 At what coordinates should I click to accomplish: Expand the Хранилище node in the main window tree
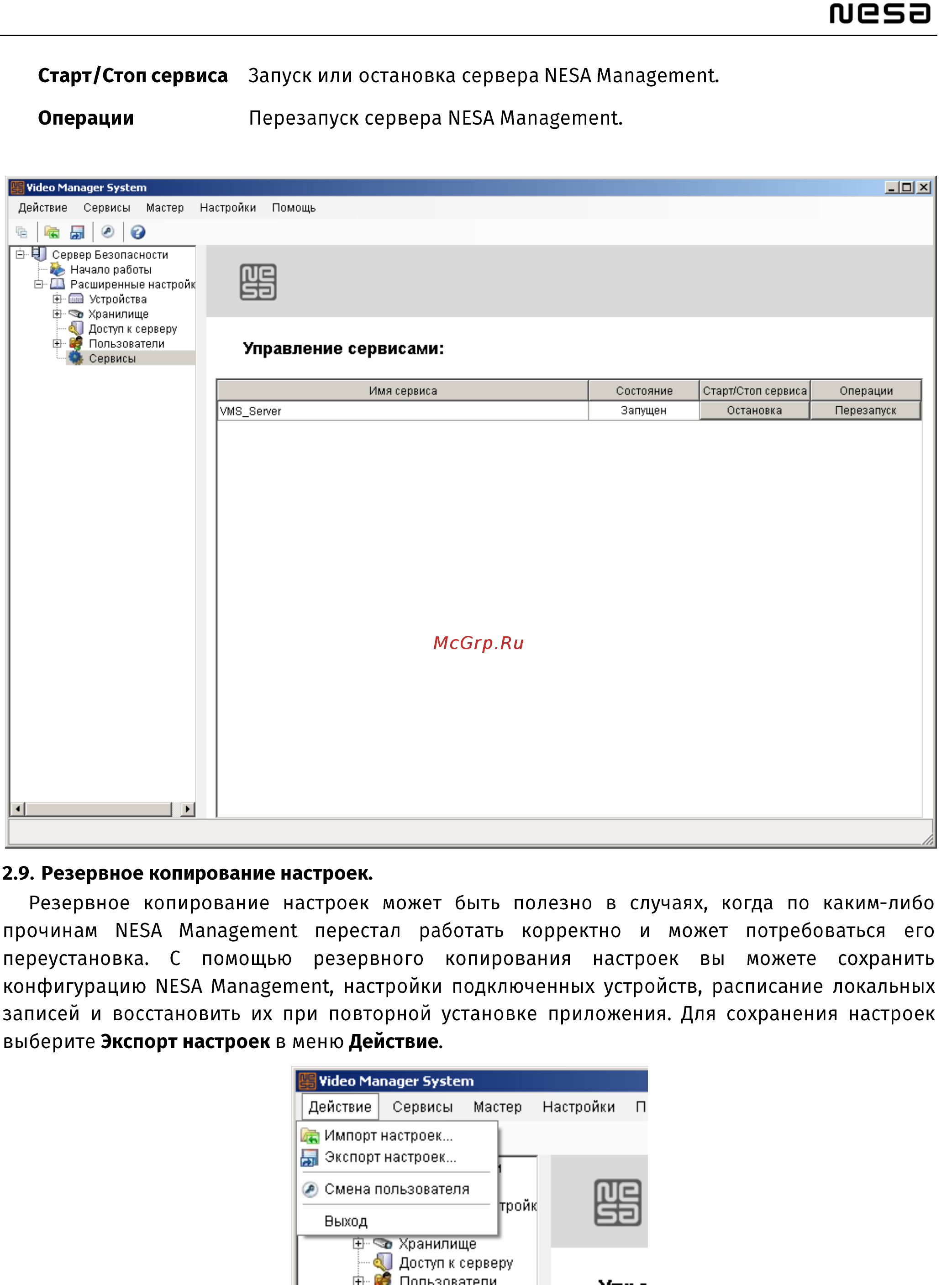point(57,314)
